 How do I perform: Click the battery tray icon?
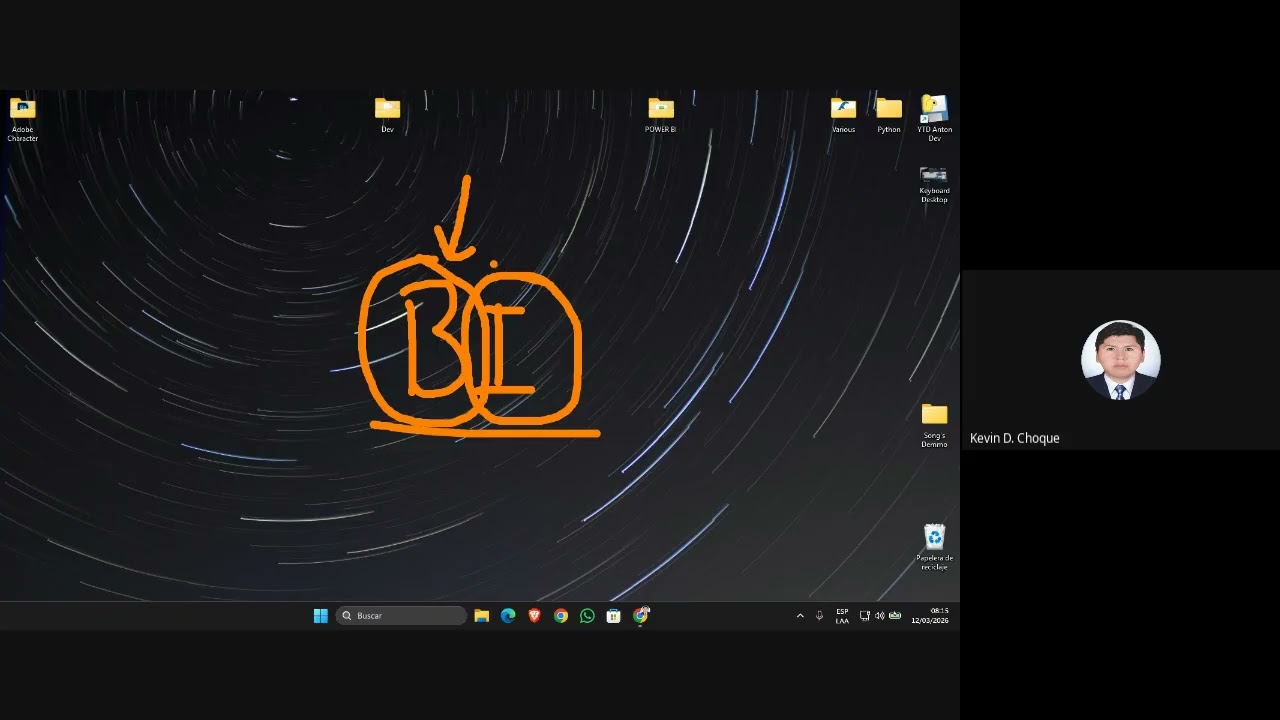895,616
